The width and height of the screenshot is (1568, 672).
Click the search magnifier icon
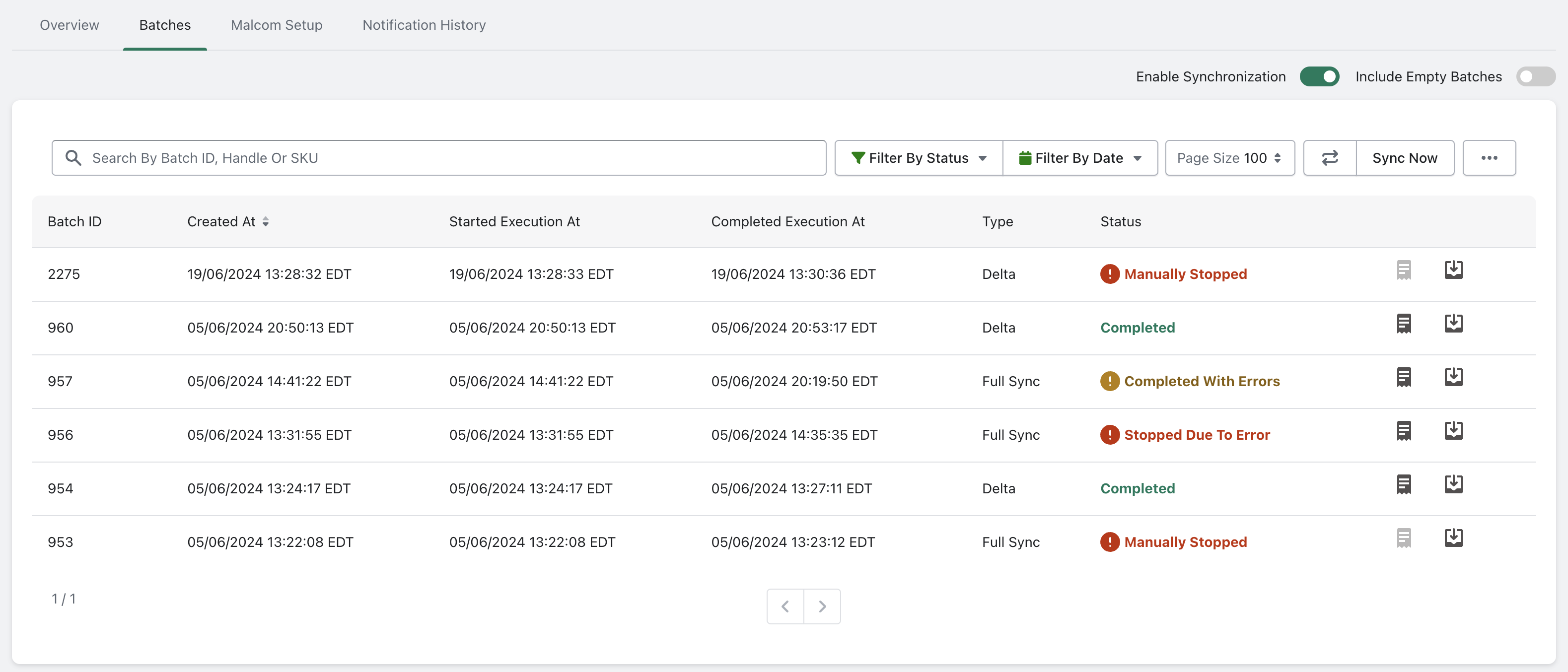tap(73, 158)
